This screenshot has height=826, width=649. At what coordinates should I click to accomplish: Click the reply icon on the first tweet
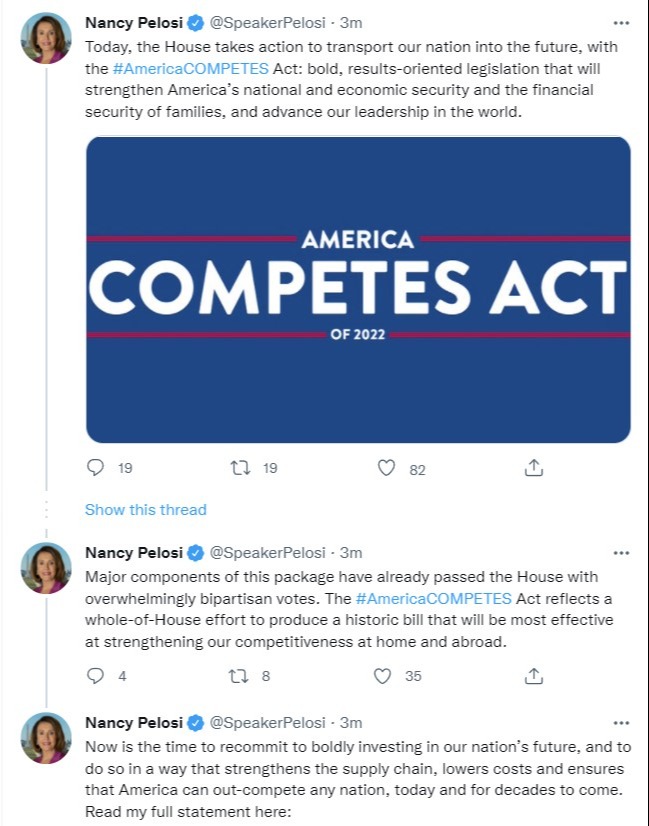pos(98,466)
